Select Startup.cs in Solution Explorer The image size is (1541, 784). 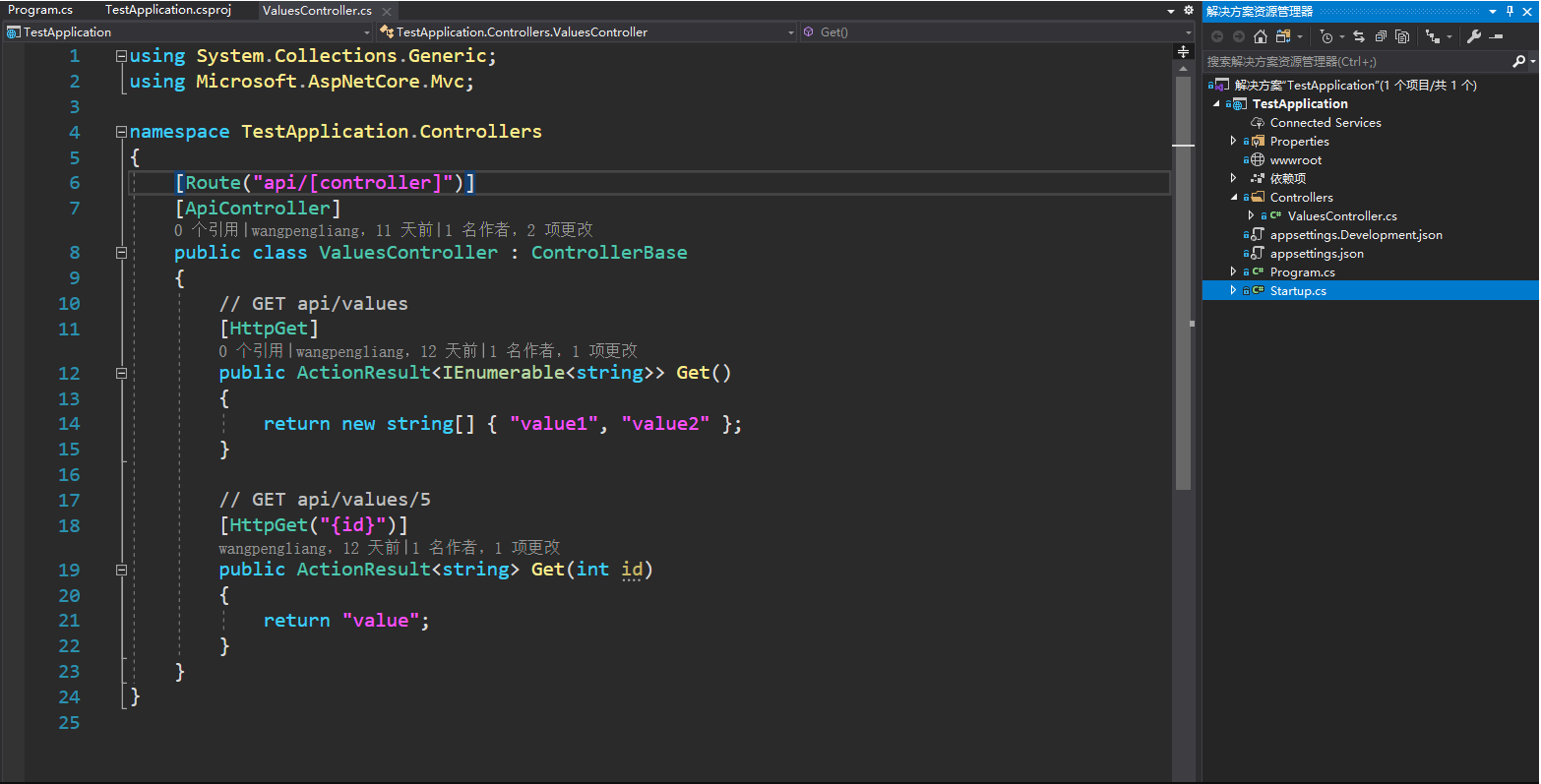(x=1298, y=290)
